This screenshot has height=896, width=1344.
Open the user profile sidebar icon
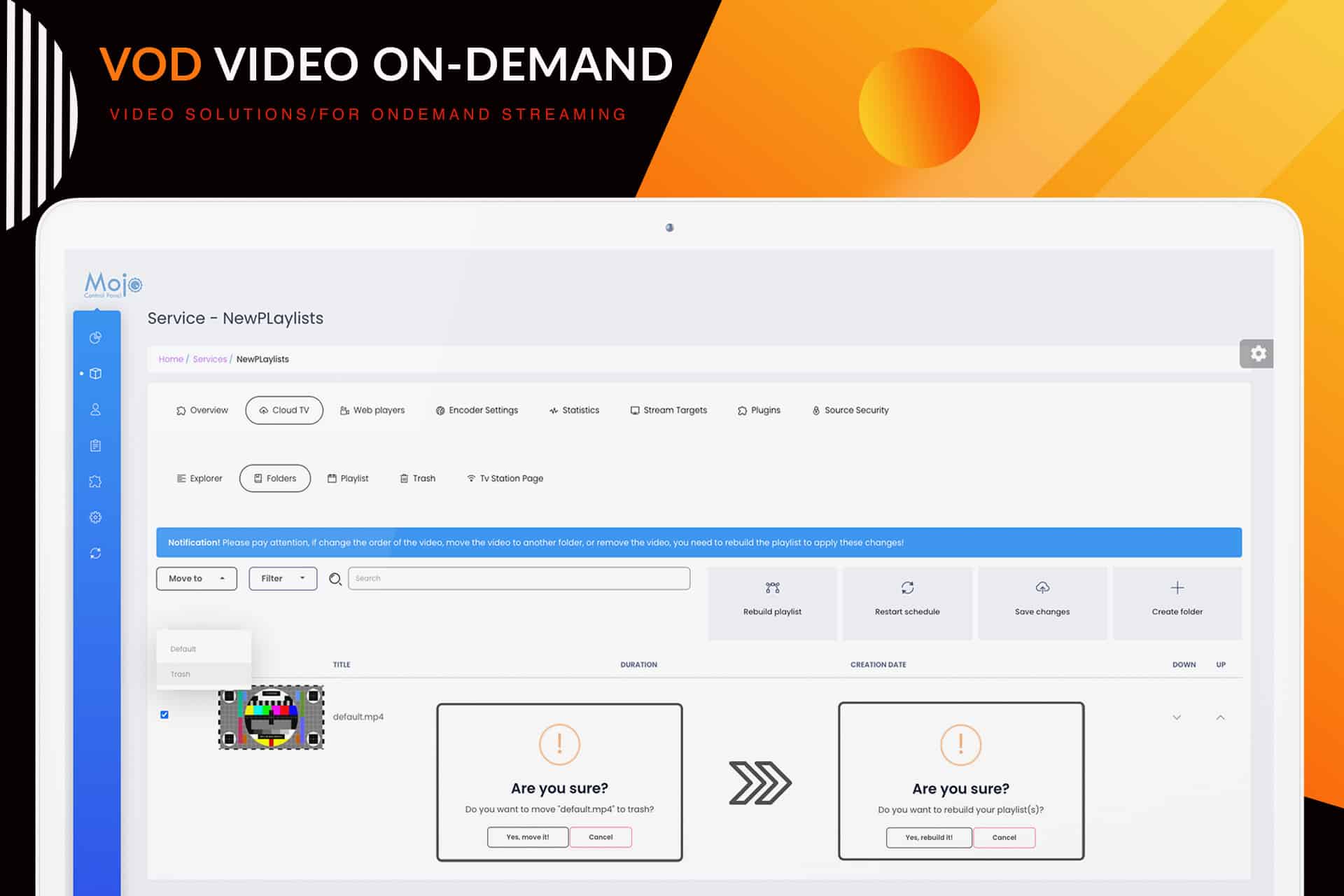[x=96, y=409]
